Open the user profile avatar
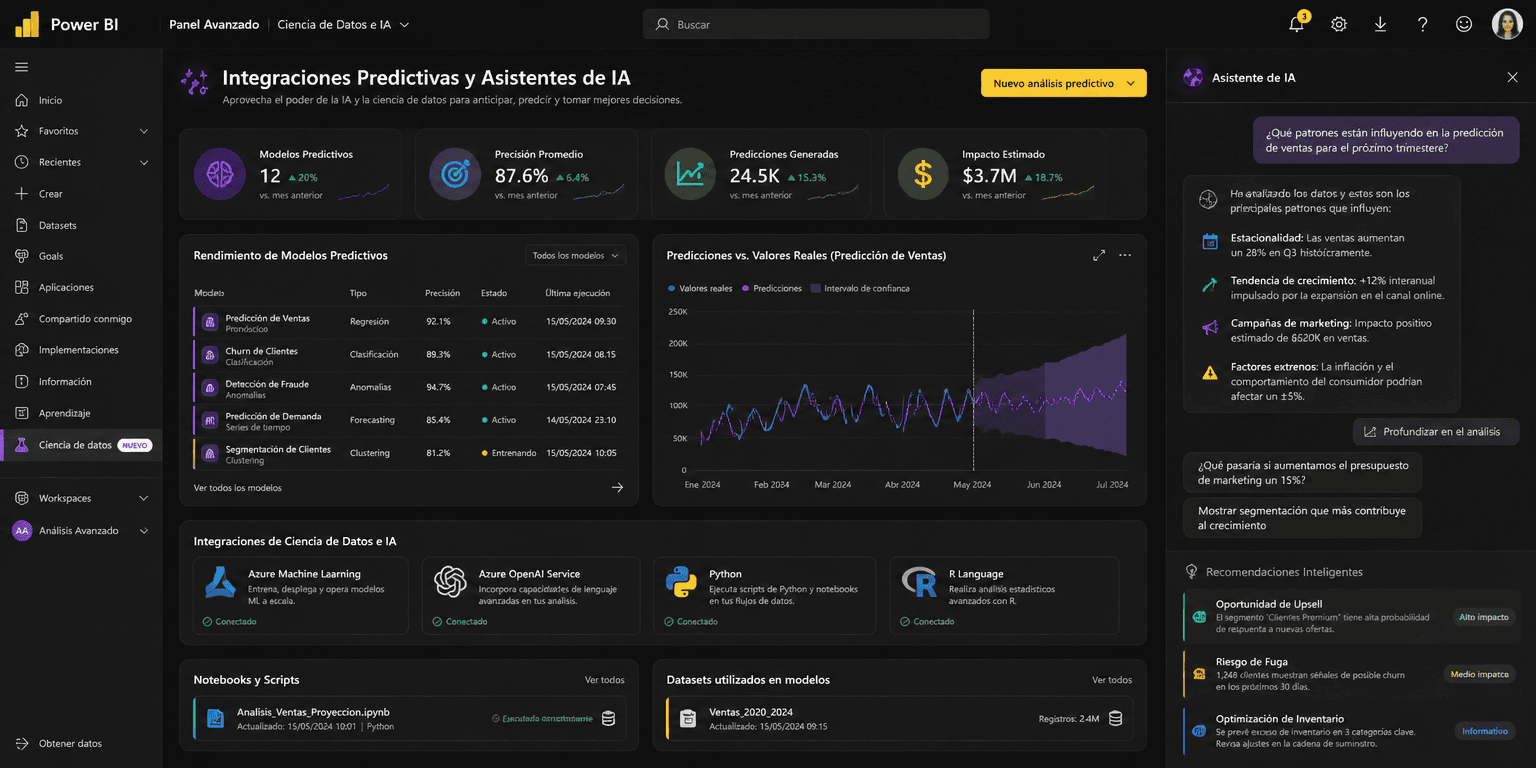The image size is (1536, 768). [x=1507, y=24]
